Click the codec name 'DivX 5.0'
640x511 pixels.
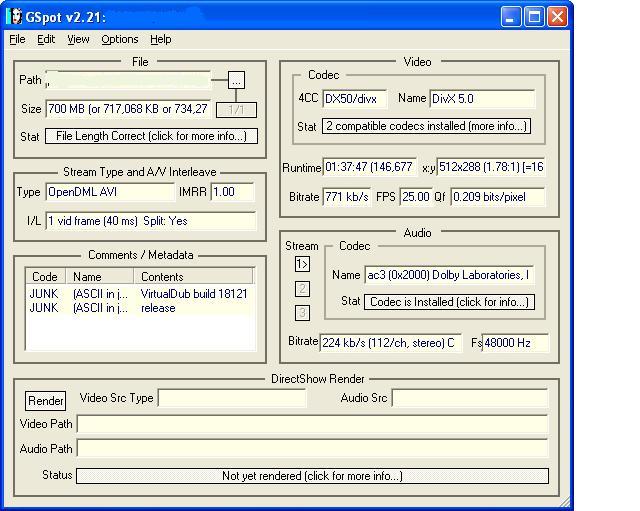click(482, 99)
